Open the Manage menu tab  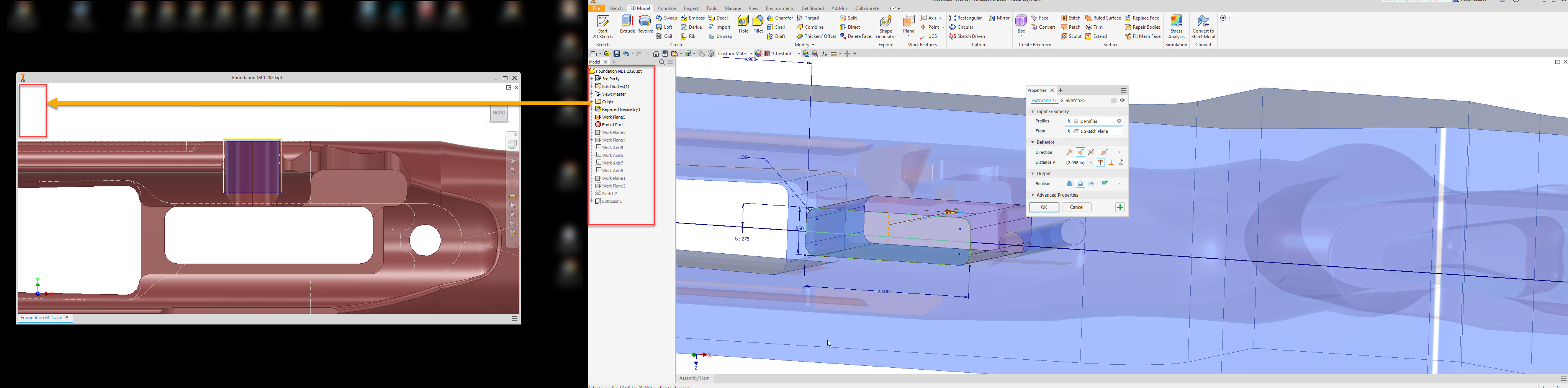tap(732, 8)
